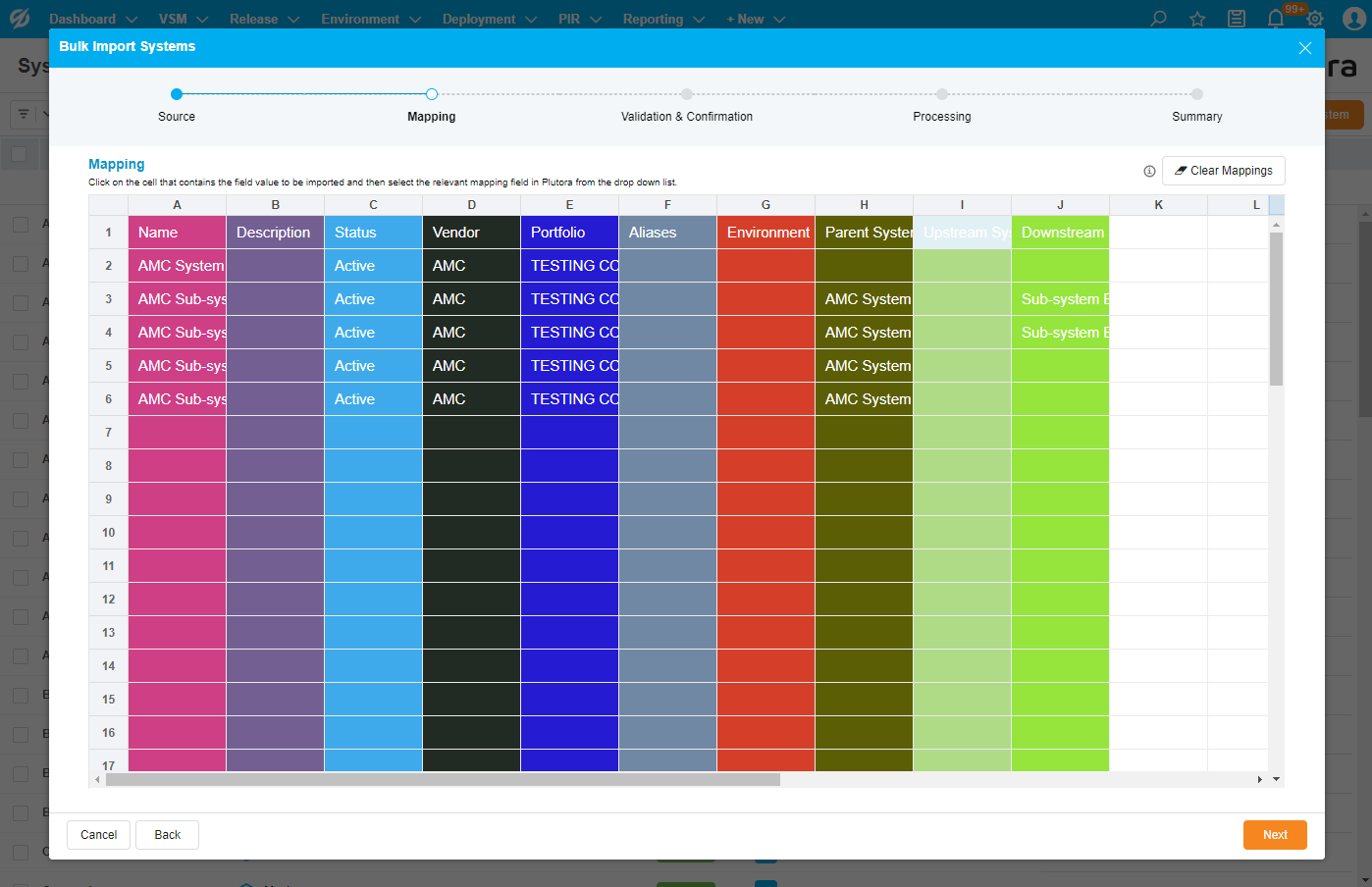This screenshot has width=1372, height=887.
Task: Click the horizontal scrollbar of mapping grid
Action: tap(442, 780)
